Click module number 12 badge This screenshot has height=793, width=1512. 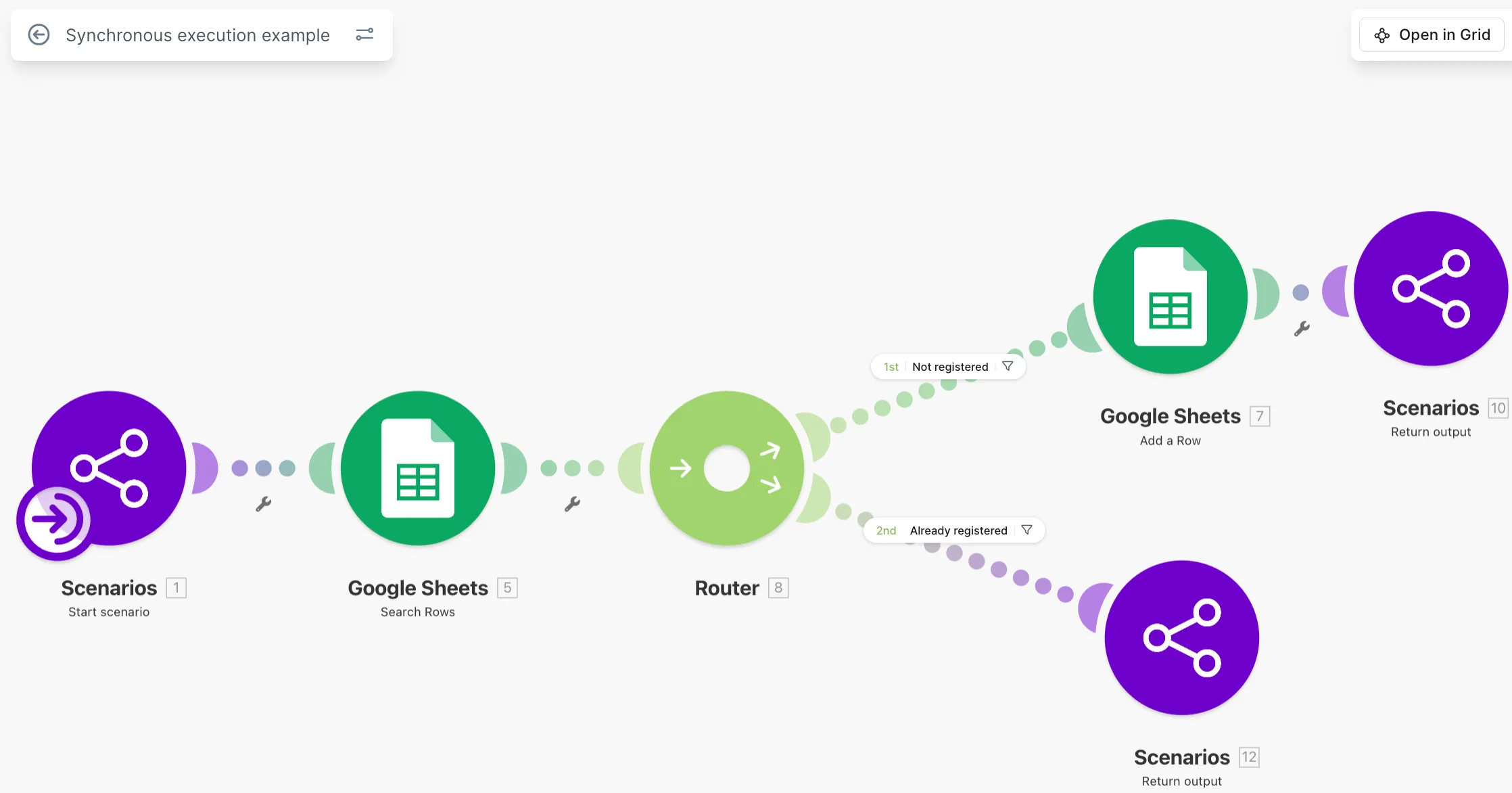click(x=1250, y=756)
